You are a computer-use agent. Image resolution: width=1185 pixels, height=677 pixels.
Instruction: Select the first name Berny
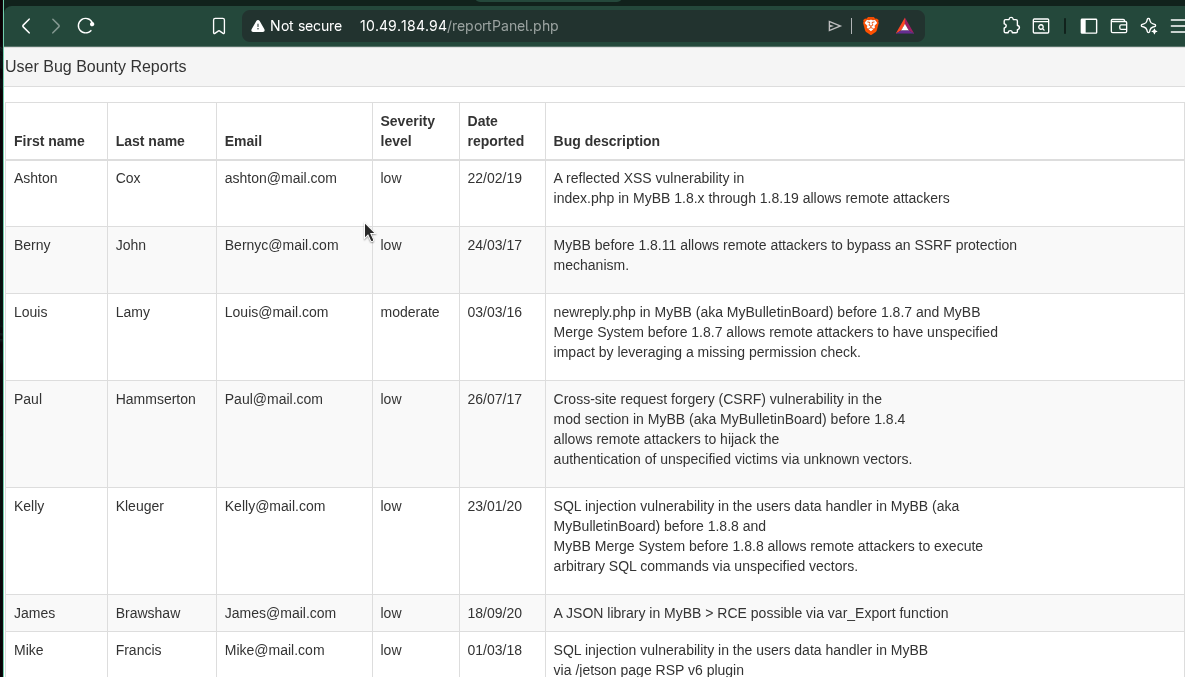click(32, 246)
